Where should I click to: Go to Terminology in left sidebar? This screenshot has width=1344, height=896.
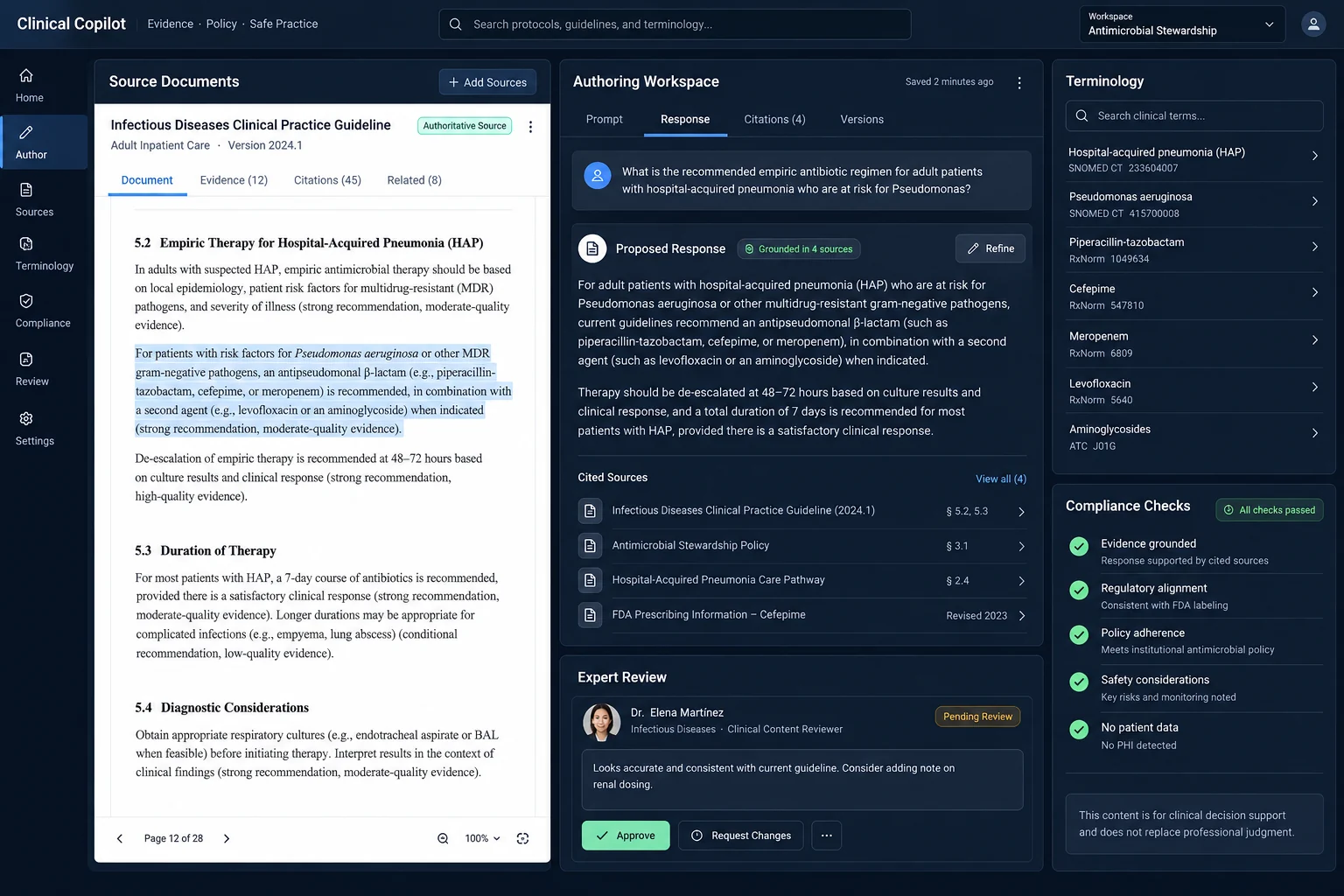(x=44, y=254)
